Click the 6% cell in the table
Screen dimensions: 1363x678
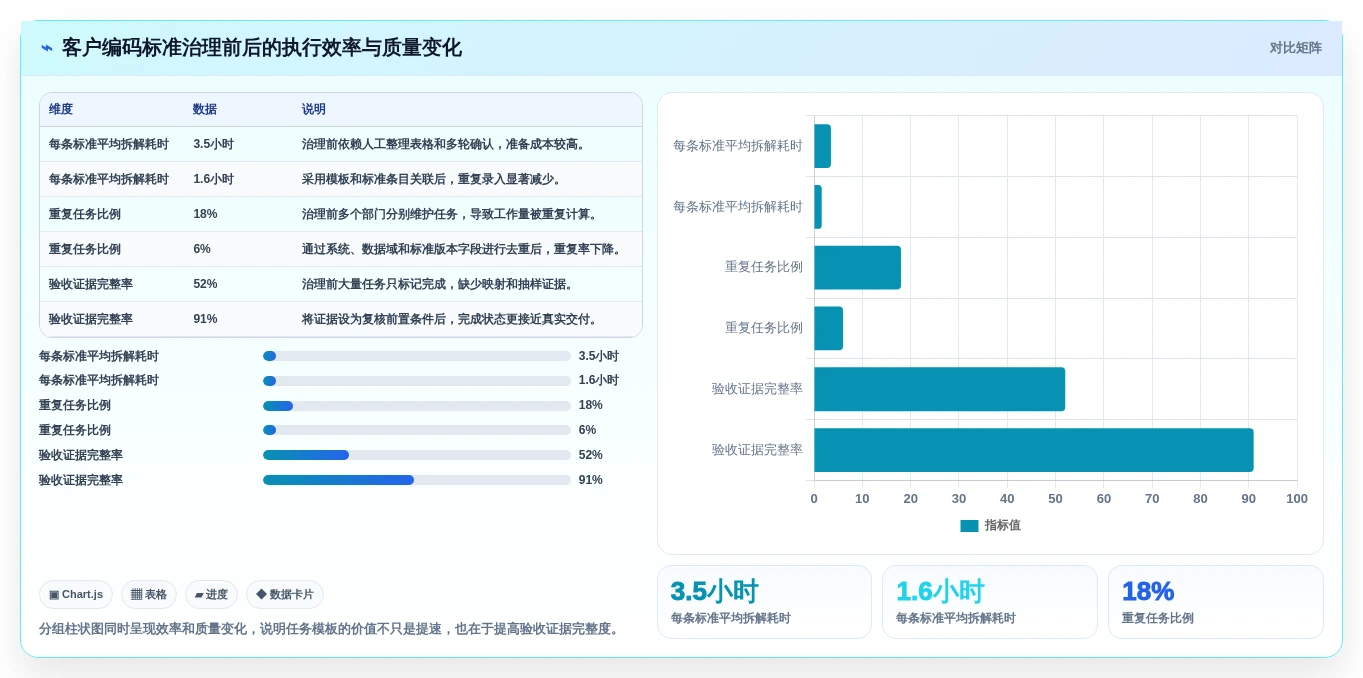pos(202,249)
